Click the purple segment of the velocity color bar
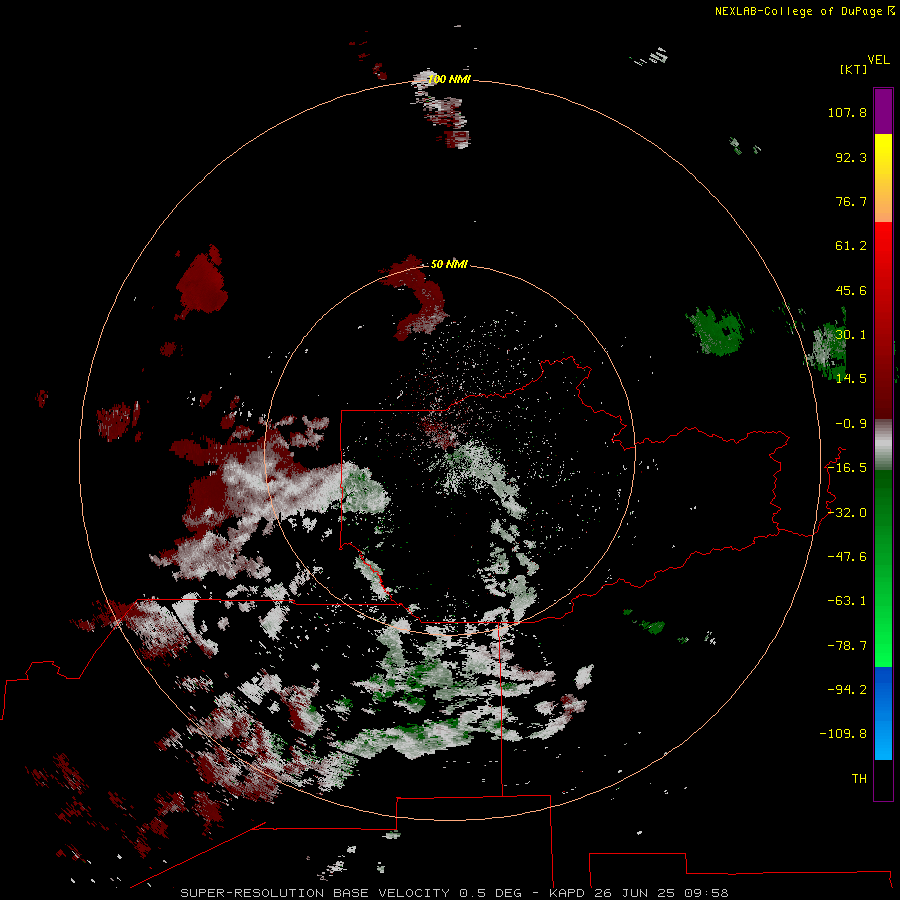This screenshot has width=900, height=900. pyautogui.click(x=883, y=111)
